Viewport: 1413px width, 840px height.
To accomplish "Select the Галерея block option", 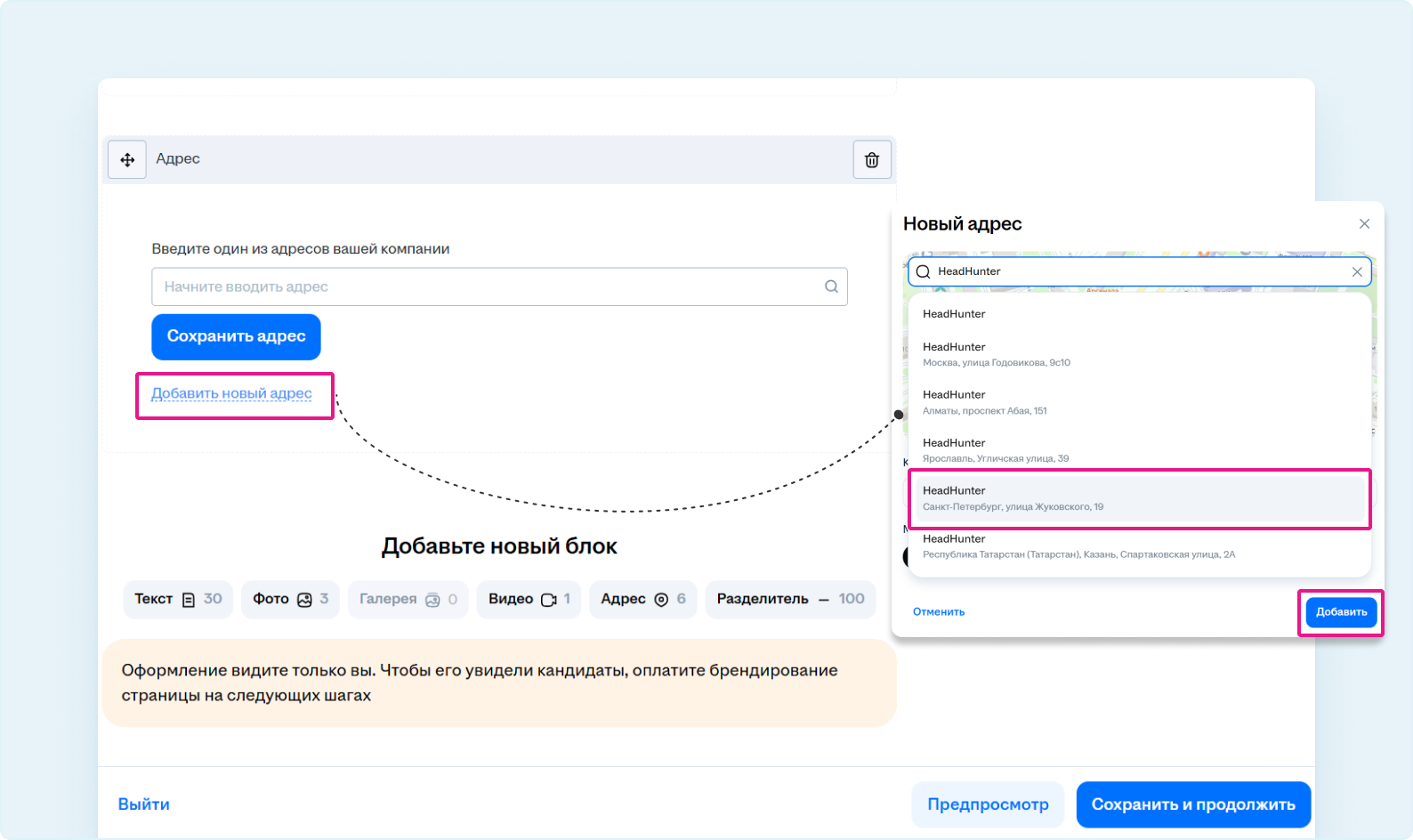I will 408,600.
